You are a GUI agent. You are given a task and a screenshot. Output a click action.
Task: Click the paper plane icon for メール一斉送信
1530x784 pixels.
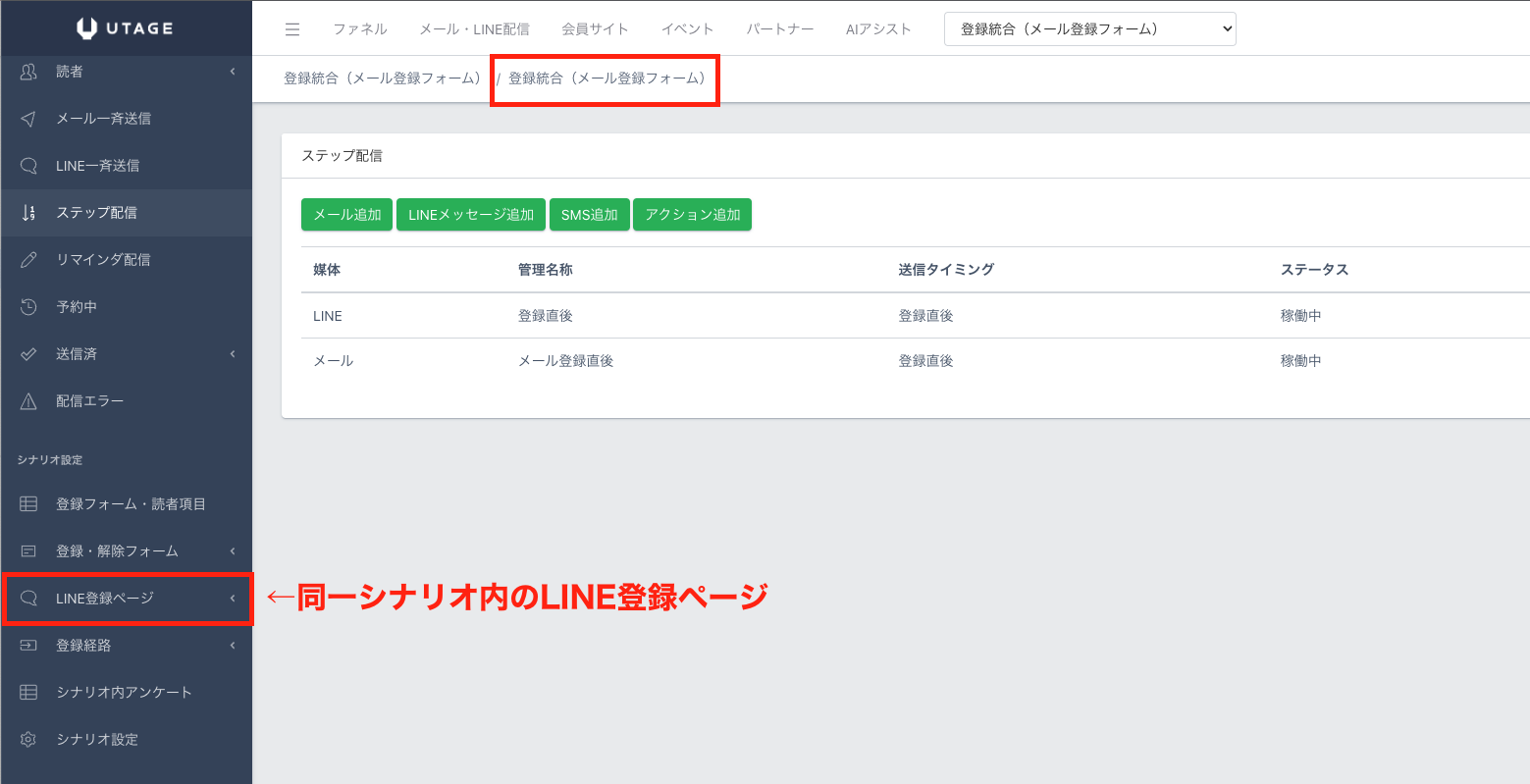coord(28,119)
